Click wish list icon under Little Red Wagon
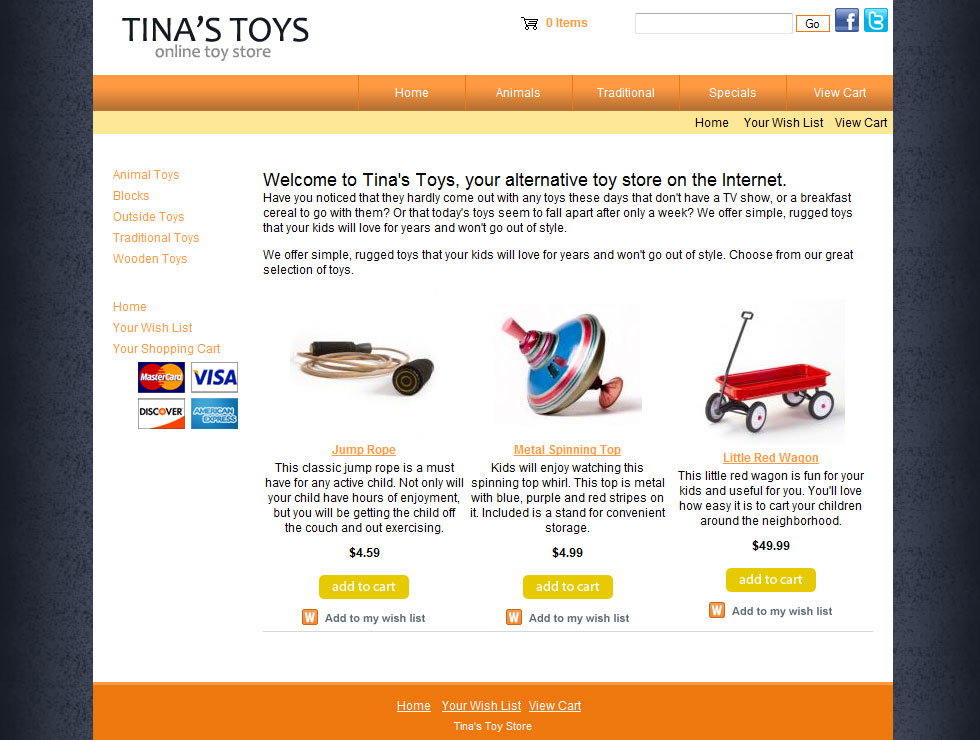This screenshot has width=980, height=740. pyautogui.click(x=717, y=610)
